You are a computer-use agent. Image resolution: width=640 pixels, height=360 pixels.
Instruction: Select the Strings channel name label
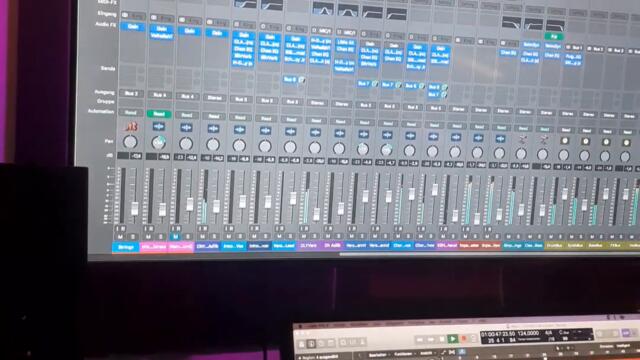coord(126,247)
